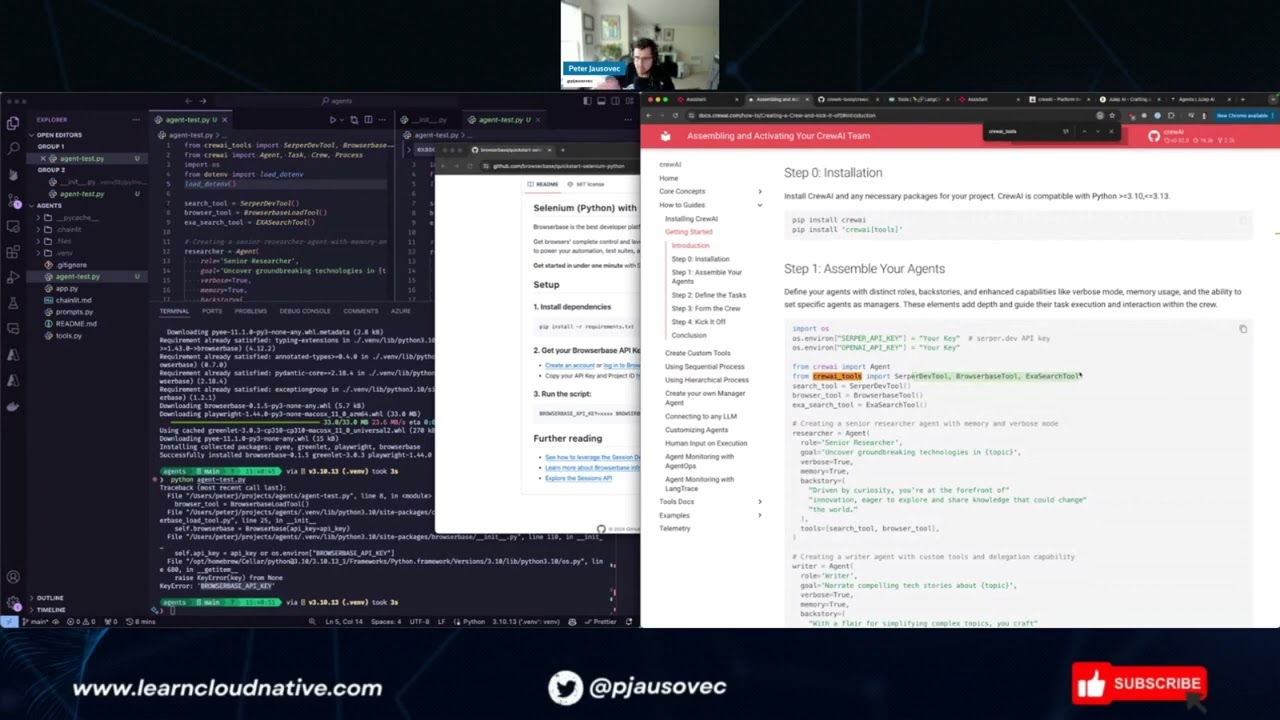Switch to the DEBUG CONSOLE panel tab
This screenshot has height=720, width=1280.
pos(305,311)
